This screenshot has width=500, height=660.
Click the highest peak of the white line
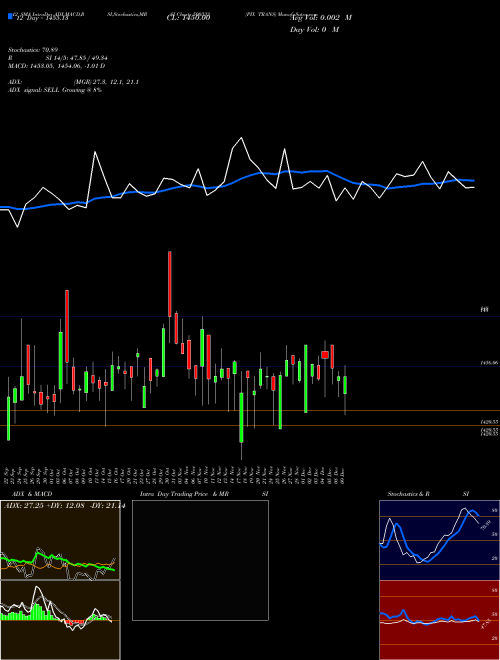point(241,138)
